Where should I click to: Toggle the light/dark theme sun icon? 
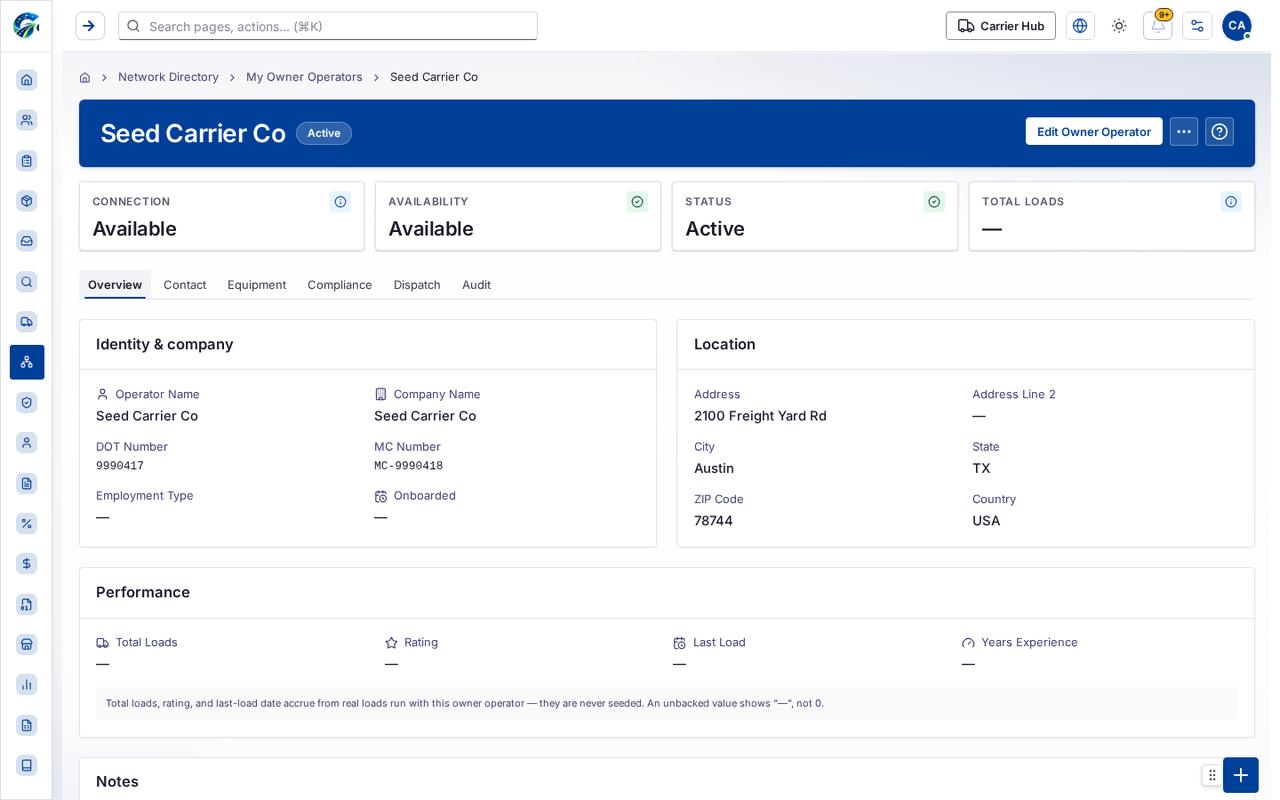[x=1119, y=26]
